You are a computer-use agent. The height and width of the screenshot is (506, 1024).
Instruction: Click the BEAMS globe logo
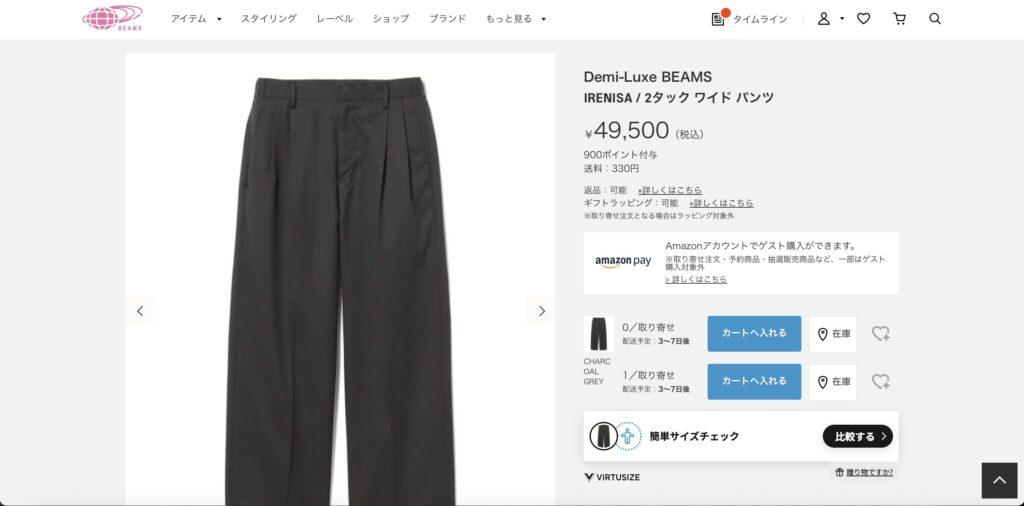click(112, 18)
